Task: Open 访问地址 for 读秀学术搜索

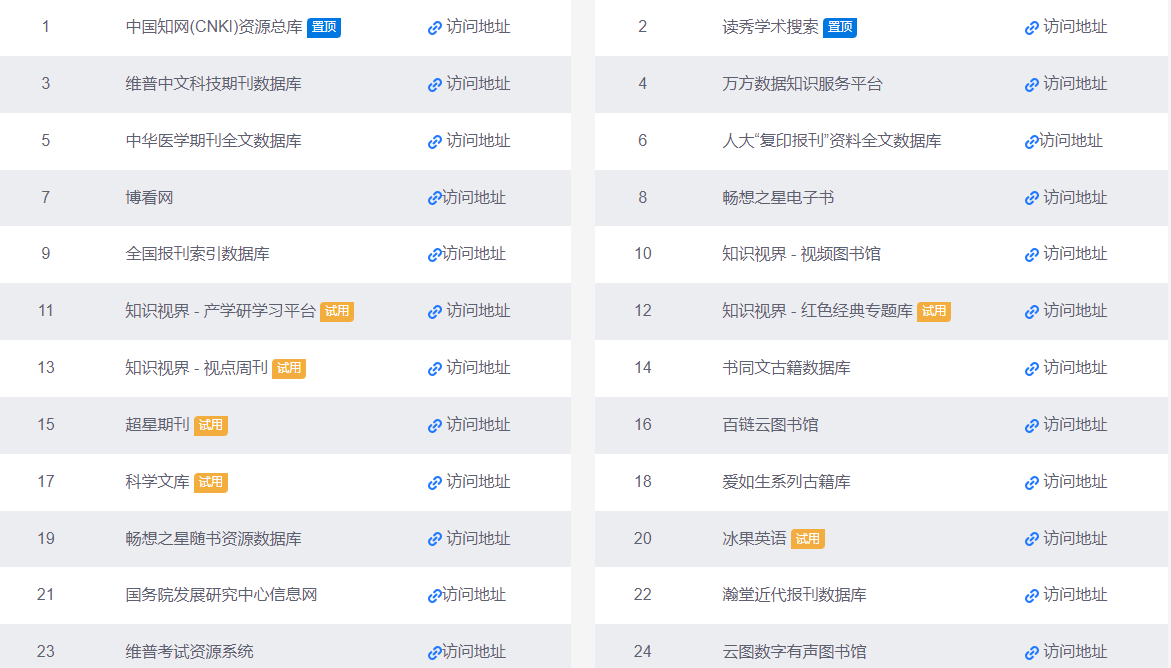Action: 1075,27
